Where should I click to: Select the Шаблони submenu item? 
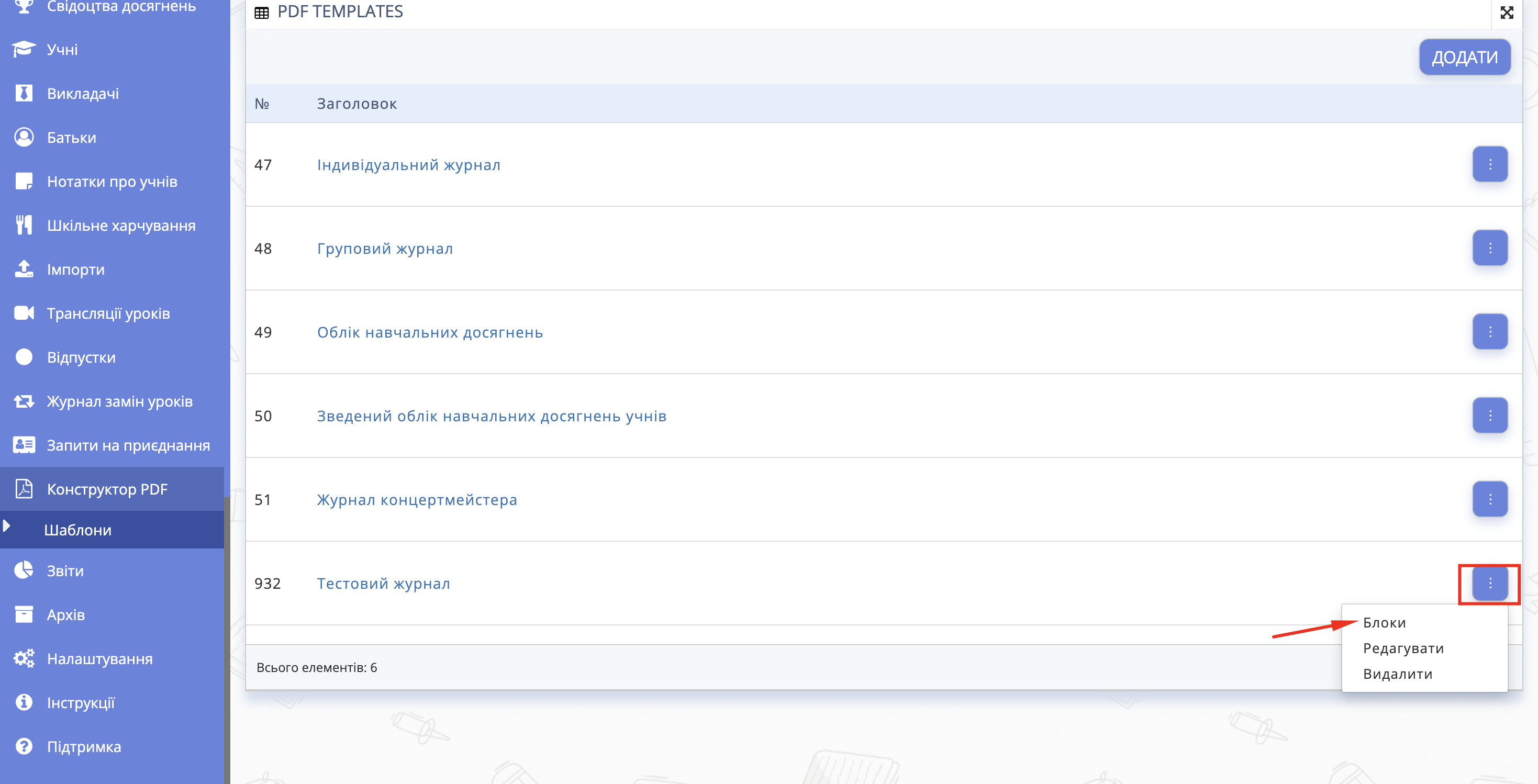click(x=77, y=530)
